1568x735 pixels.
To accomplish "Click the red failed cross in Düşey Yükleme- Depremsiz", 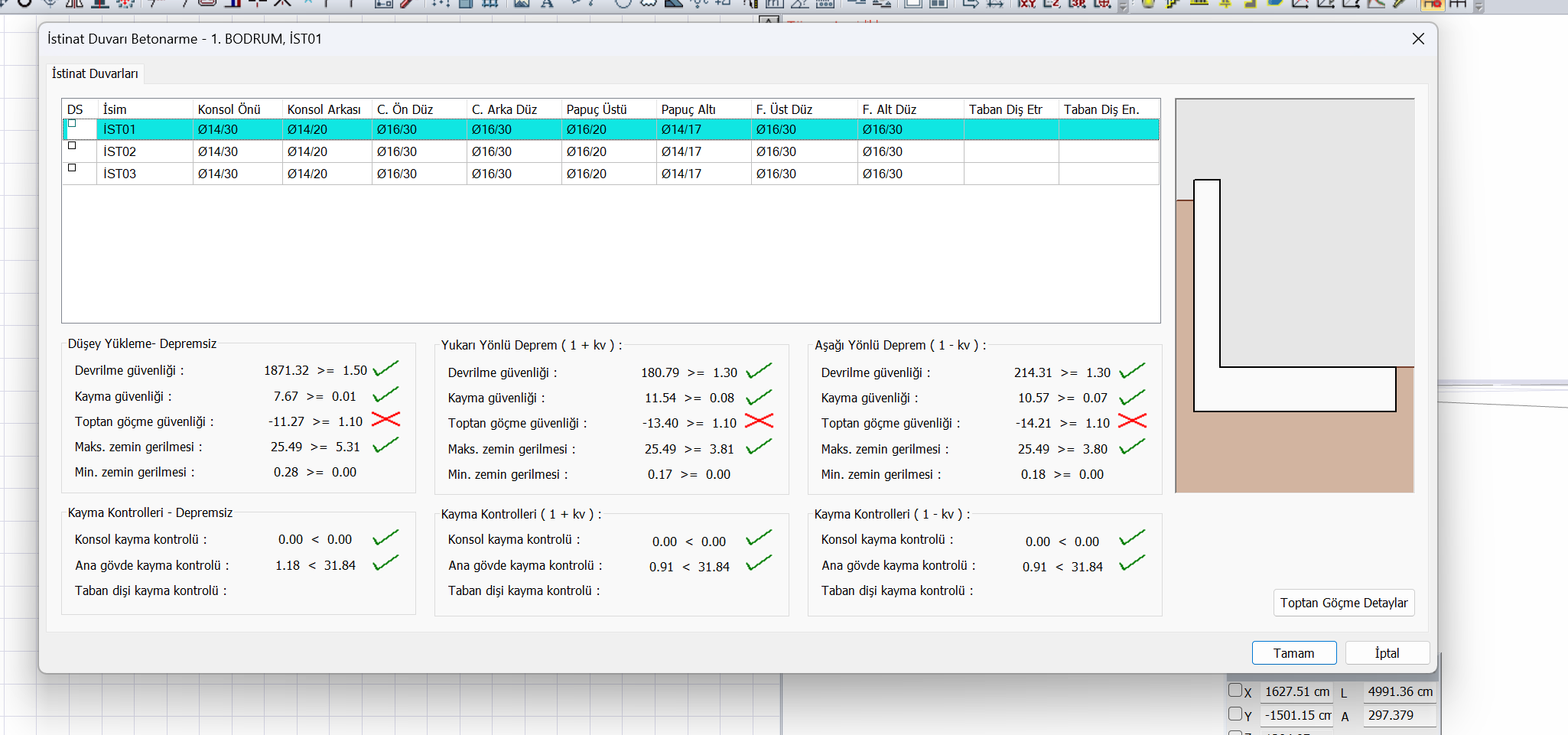I will click(x=386, y=419).
